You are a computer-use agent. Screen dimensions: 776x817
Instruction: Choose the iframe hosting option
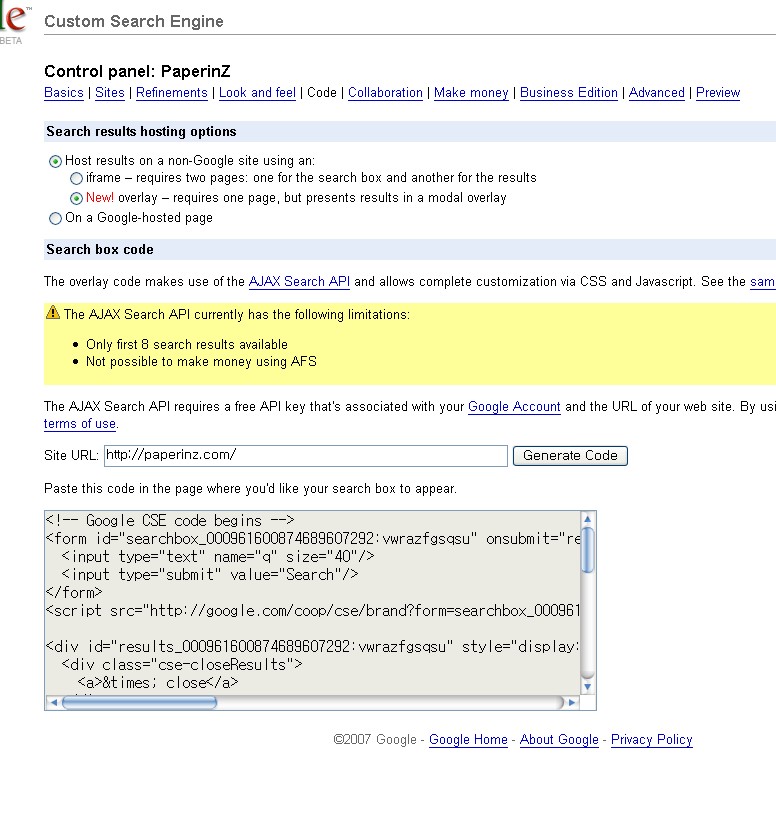pyautogui.click(x=76, y=179)
